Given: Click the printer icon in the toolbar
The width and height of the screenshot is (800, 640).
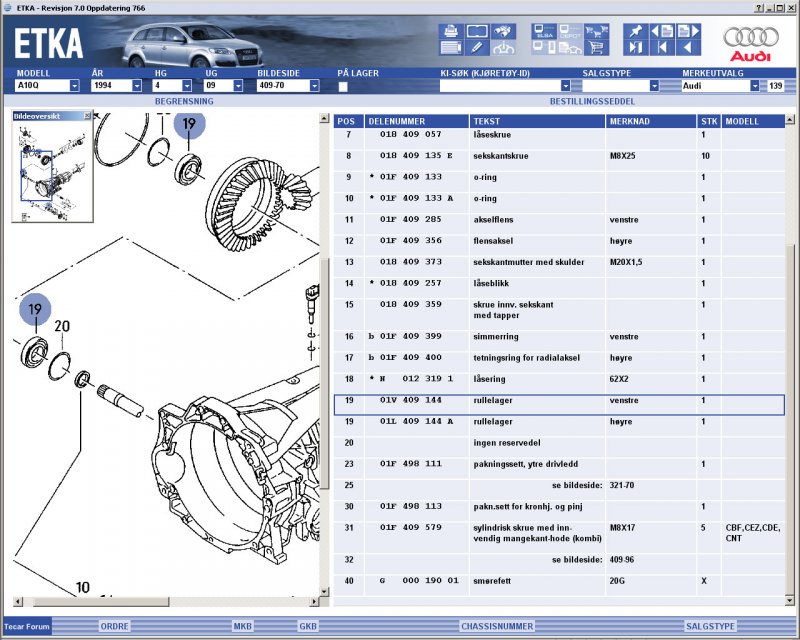Looking at the screenshot, I should click(451, 30).
